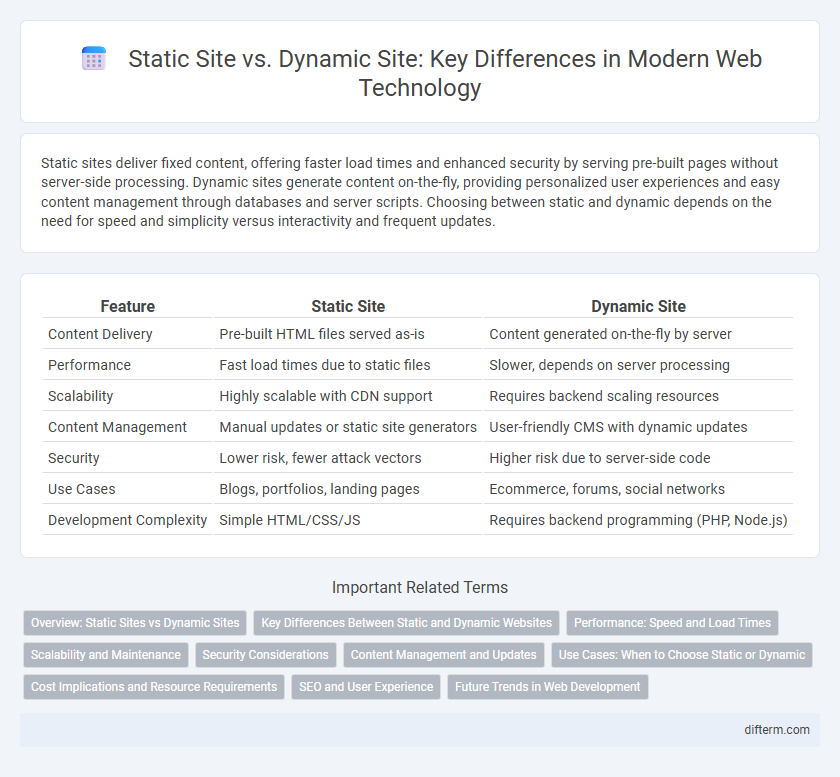This screenshot has width=840, height=777.
Task: Click the 'Feature' column header
Action: click(x=128, y=306)
